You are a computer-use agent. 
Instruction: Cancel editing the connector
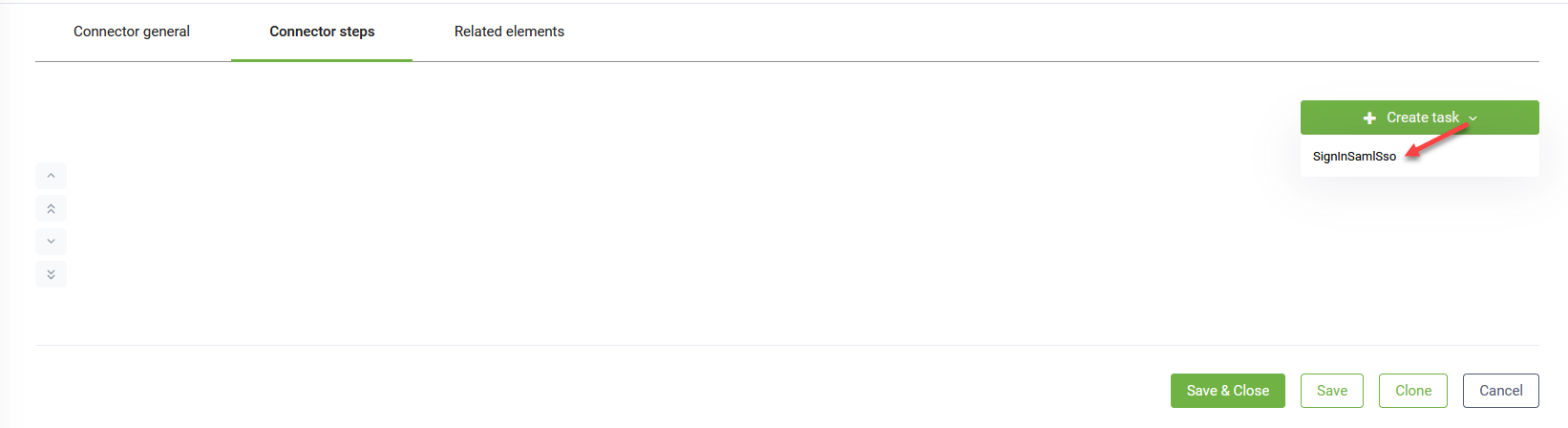click(x=1501, y=391)
